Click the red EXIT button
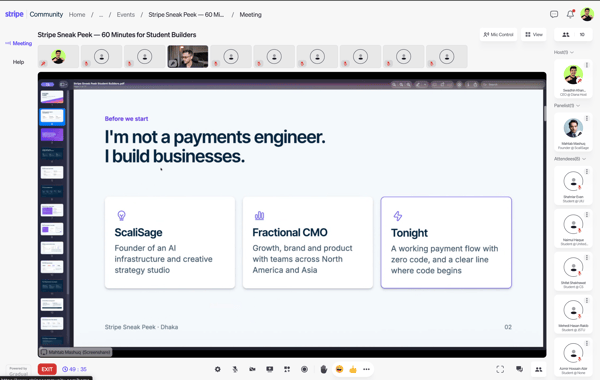 click(x=47, y=369)
